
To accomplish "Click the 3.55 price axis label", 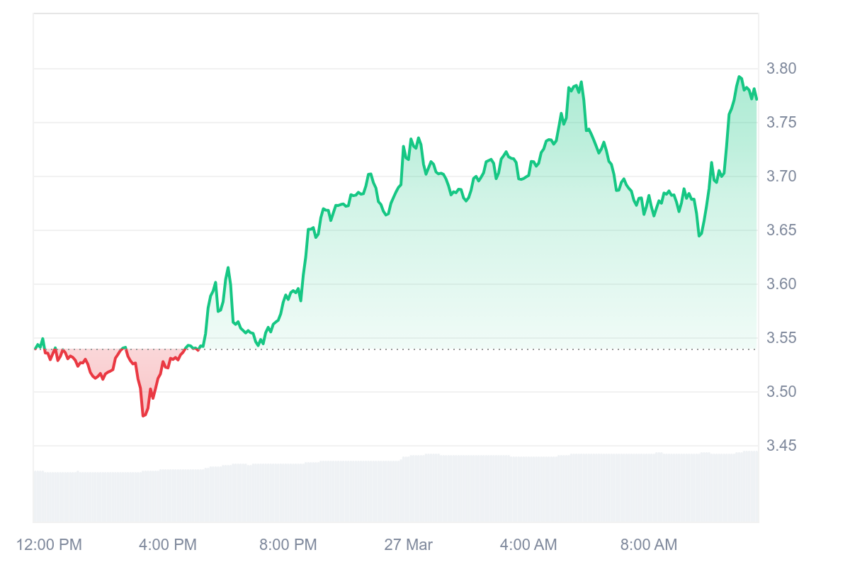I will pyautogui.click(x=781, y=338).
